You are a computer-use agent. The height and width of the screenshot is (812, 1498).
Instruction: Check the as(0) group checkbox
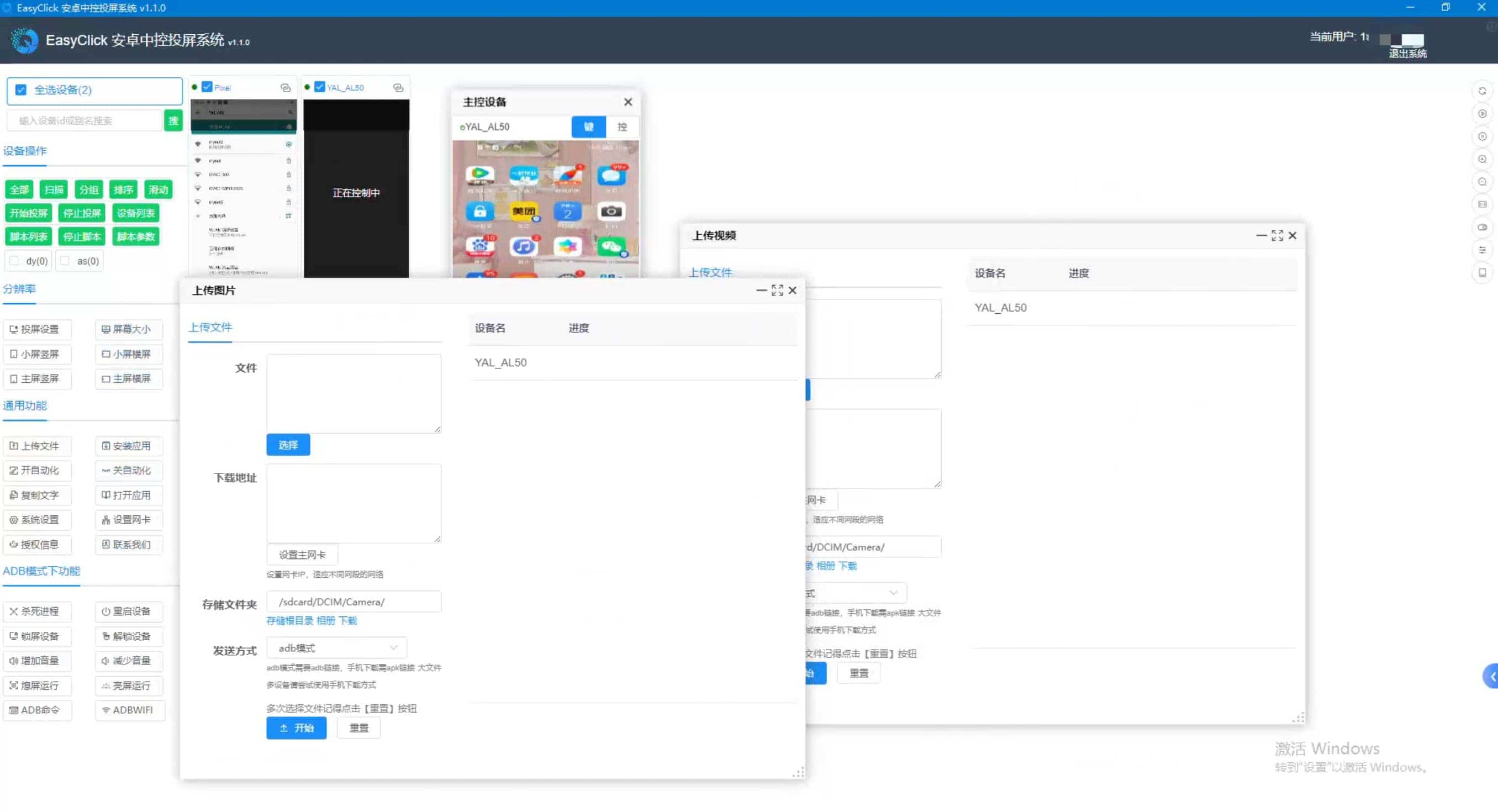pos(65,261)
